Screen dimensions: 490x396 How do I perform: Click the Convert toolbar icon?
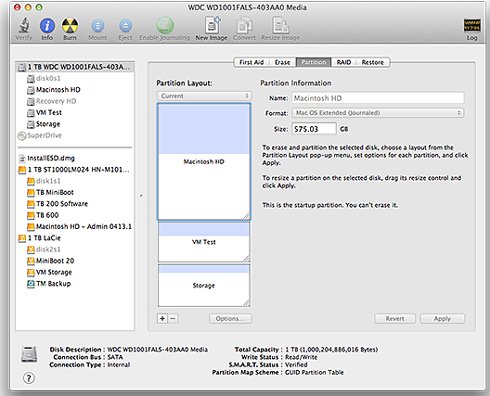pyautogui.click(x=244, y=25)
